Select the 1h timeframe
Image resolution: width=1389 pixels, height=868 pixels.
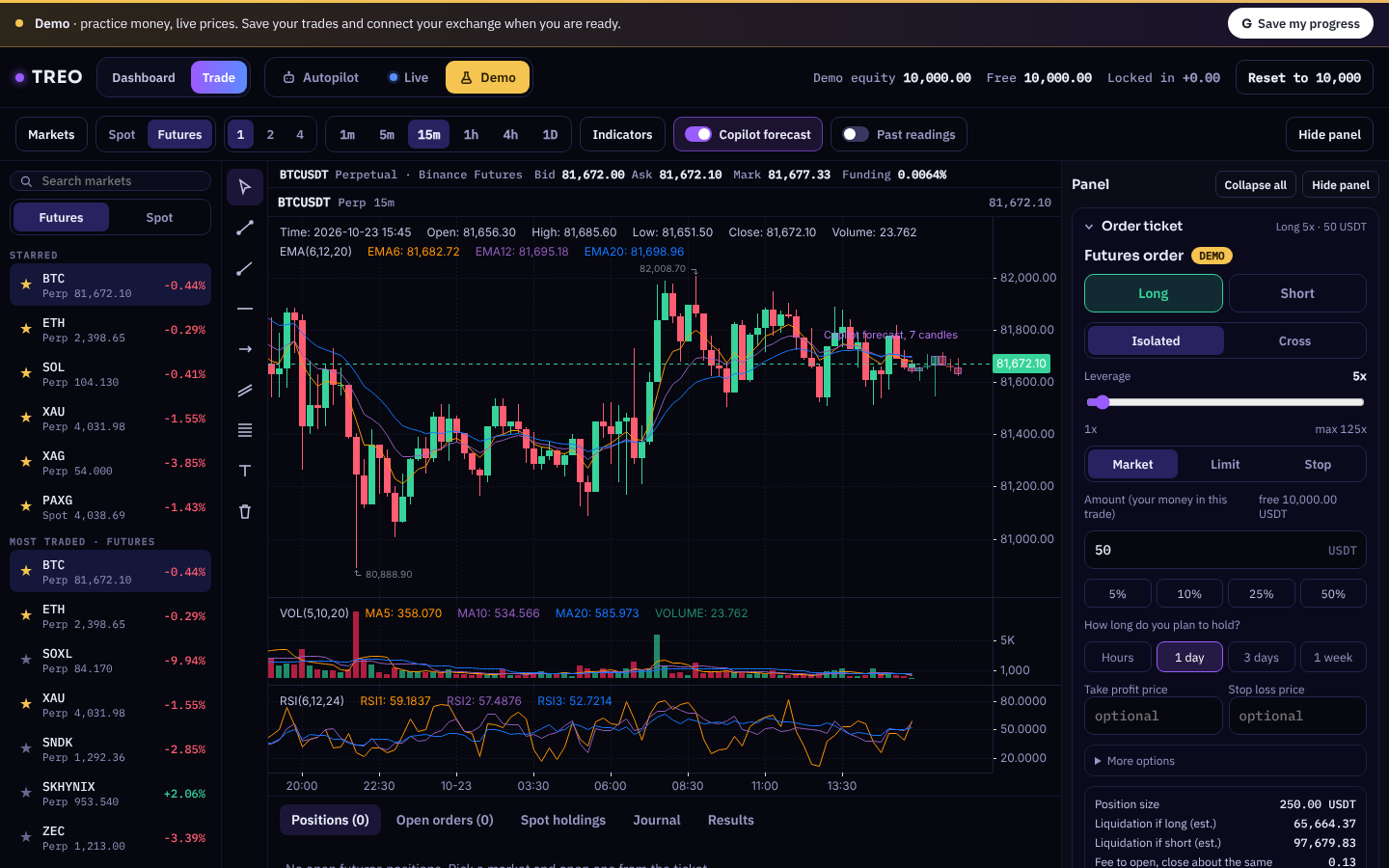coord(471,135)
